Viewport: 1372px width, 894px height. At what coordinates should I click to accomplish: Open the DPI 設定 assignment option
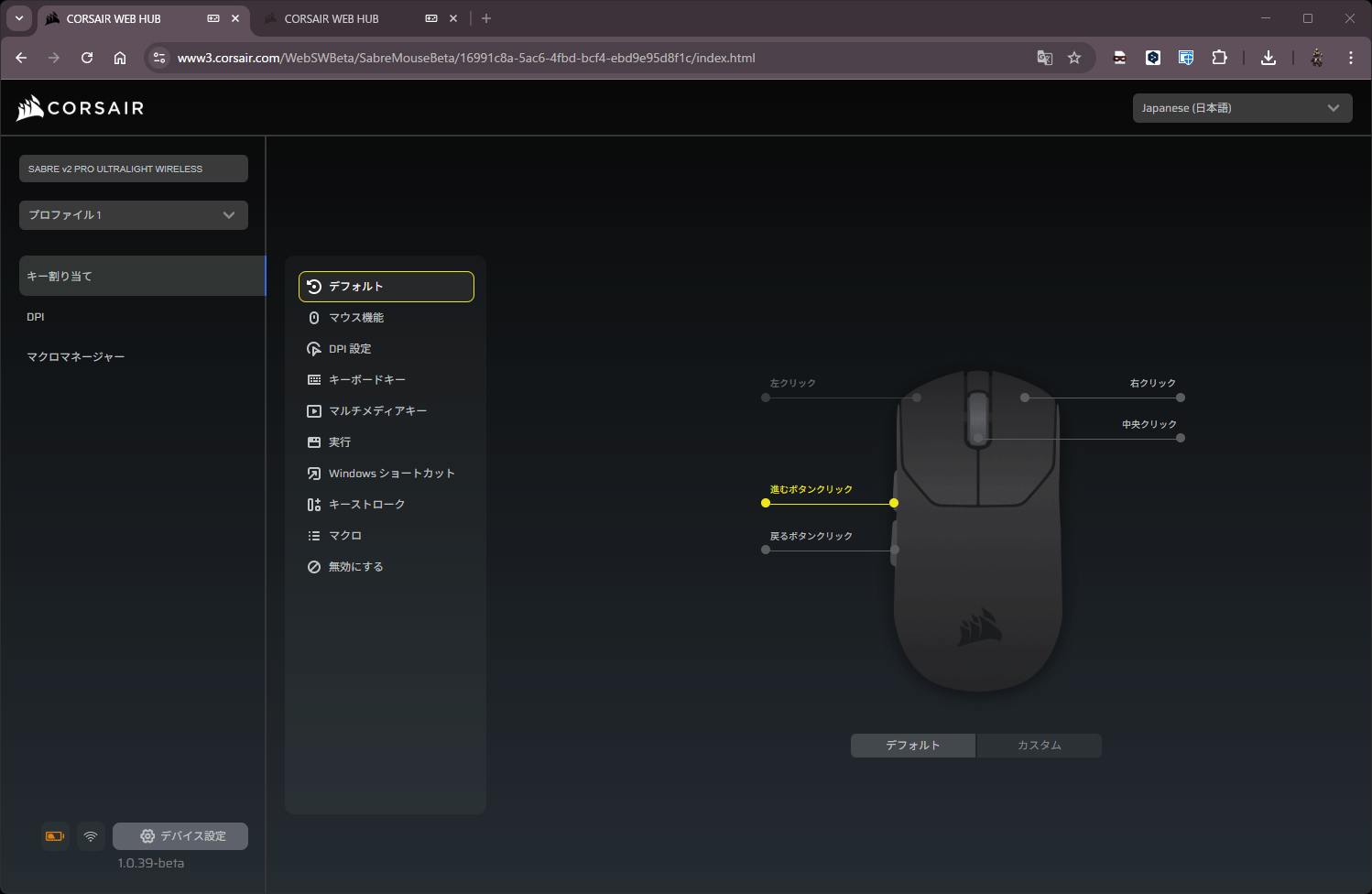(350, 349)
